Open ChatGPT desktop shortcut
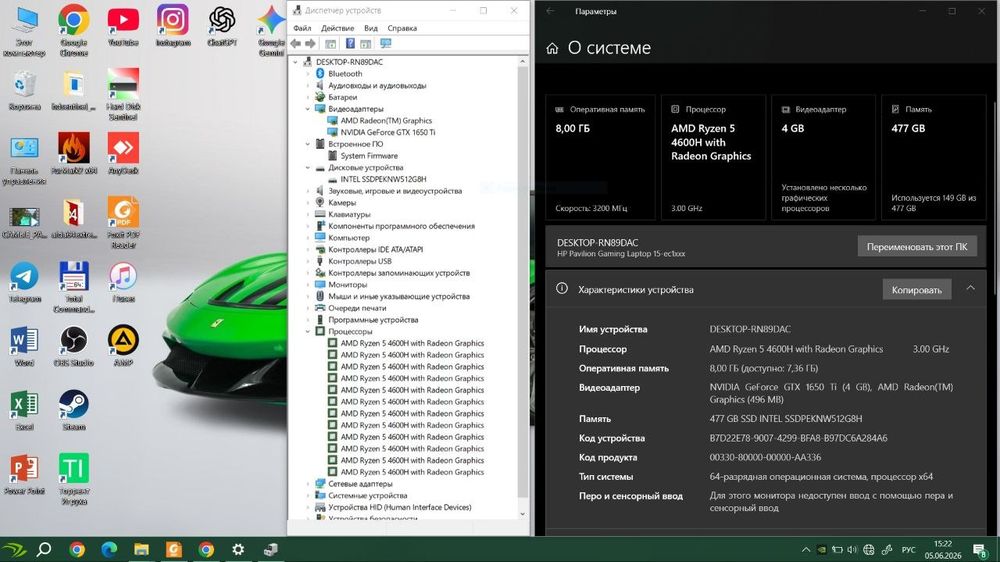 click(222, 26)
